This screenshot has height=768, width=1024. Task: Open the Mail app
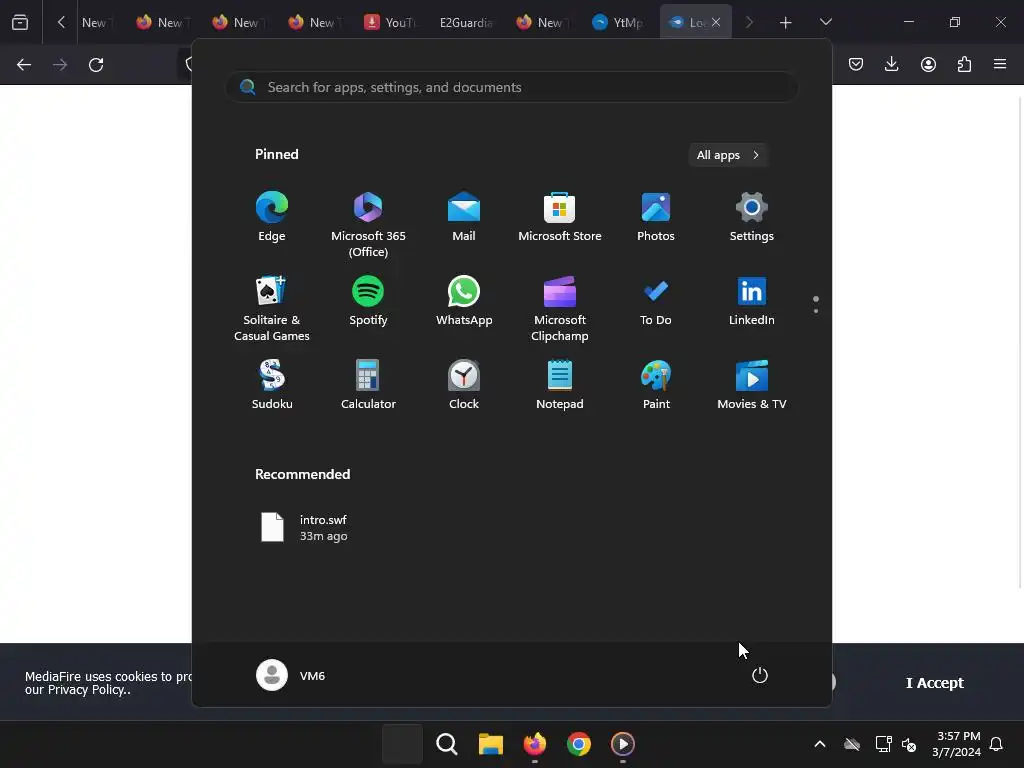(464, 217)
